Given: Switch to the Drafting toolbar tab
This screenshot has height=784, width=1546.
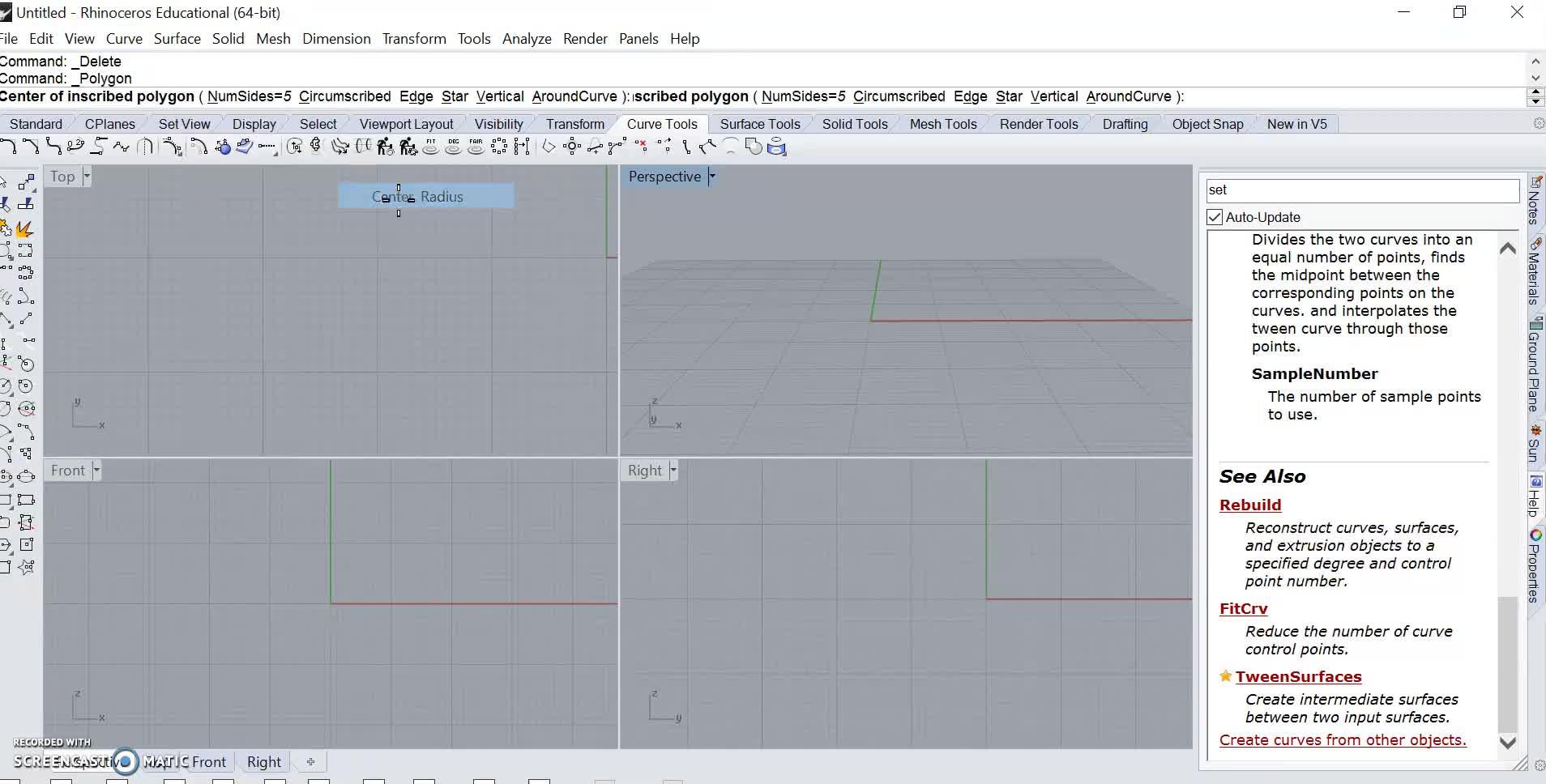Looking at the screenshot, I should point(1125,124).
